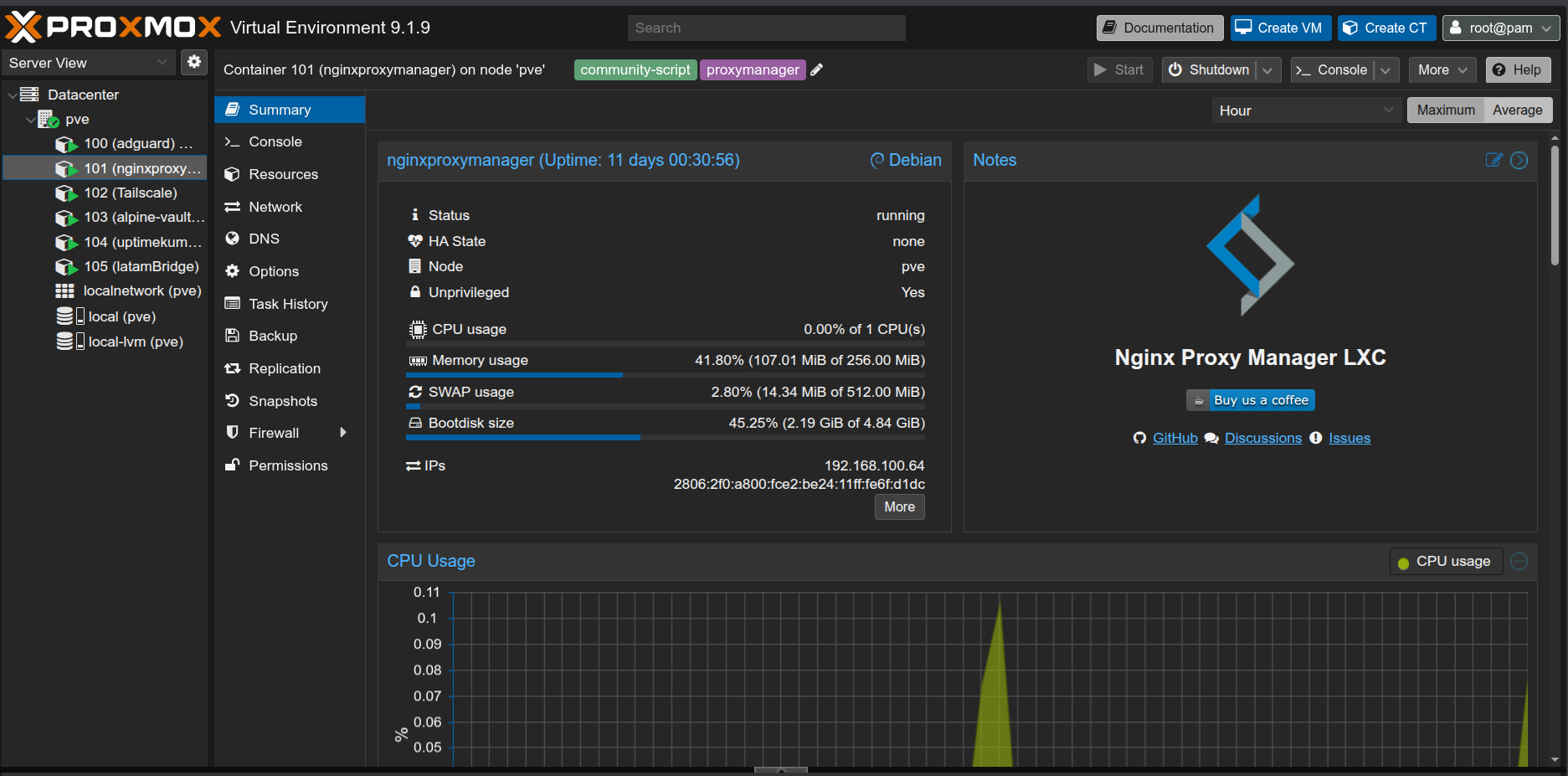This screenshot has height=776, width=1568.
Task: Open the Backup tab
Action: pos(290,336)
